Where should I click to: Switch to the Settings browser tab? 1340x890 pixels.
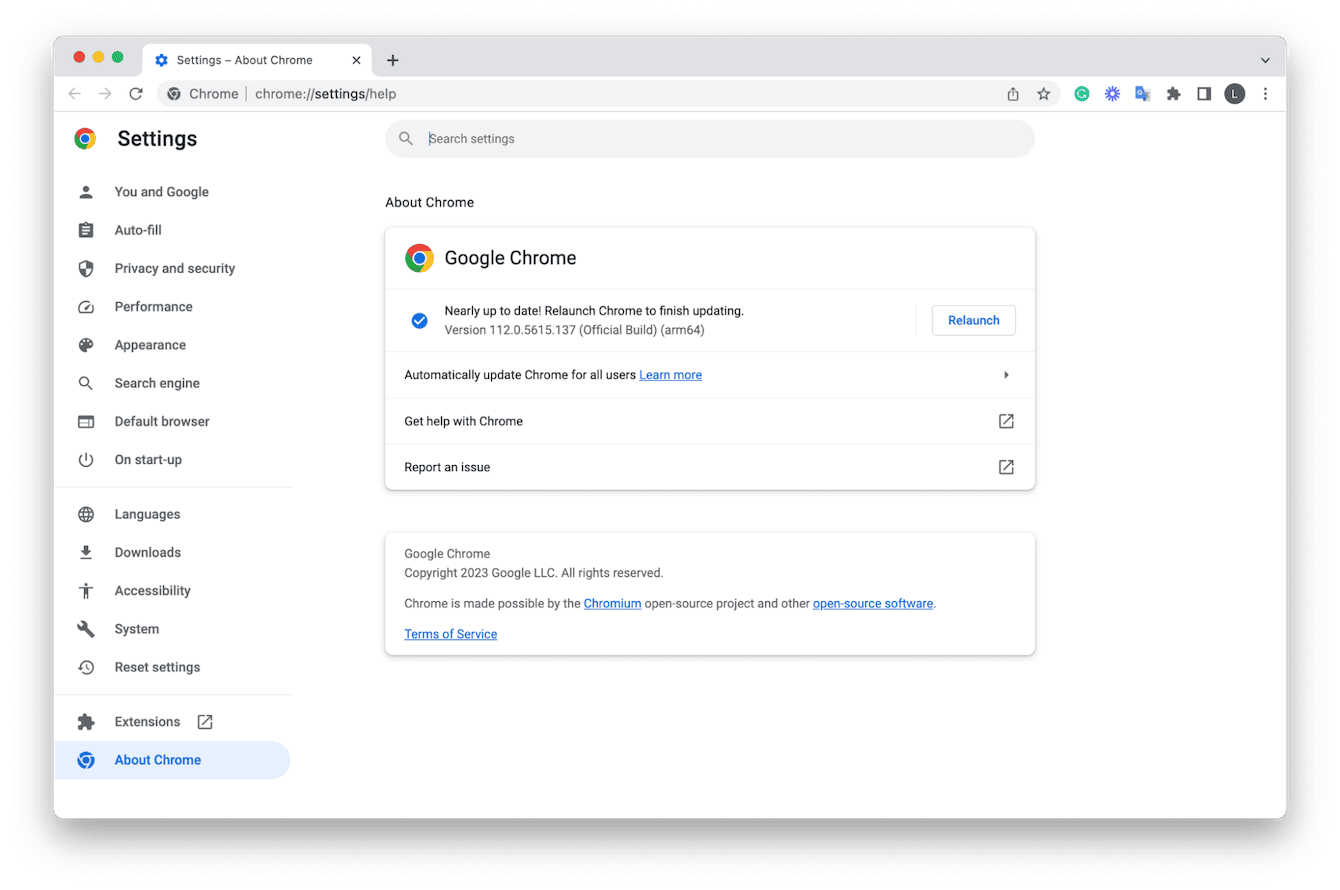coord(245,60)
